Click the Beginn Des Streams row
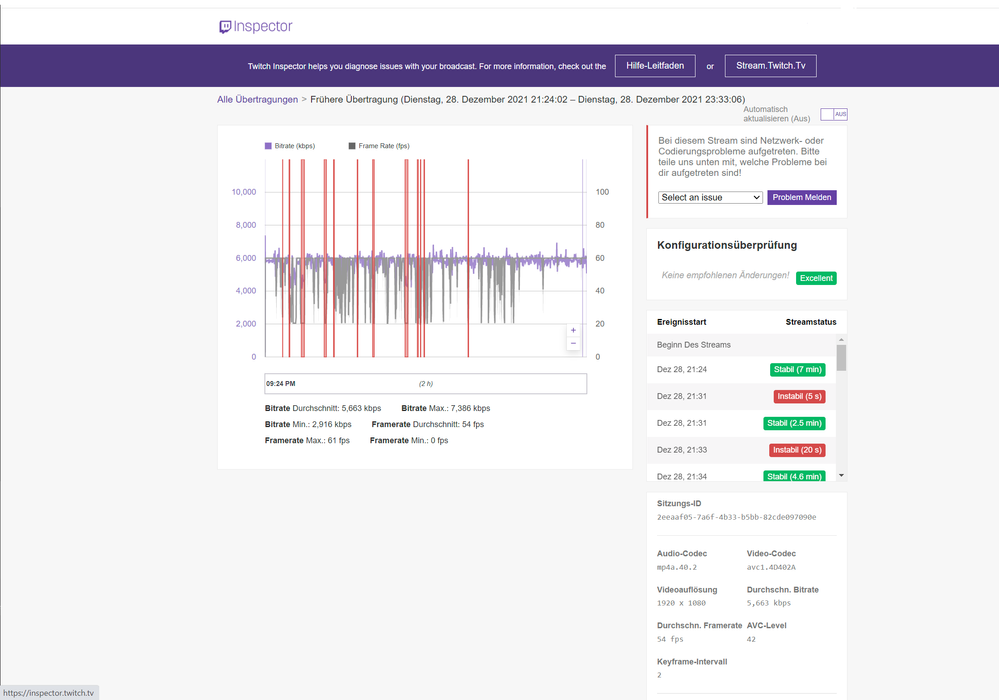The width and height of the screenshot is (999, 700). [741, 345]
